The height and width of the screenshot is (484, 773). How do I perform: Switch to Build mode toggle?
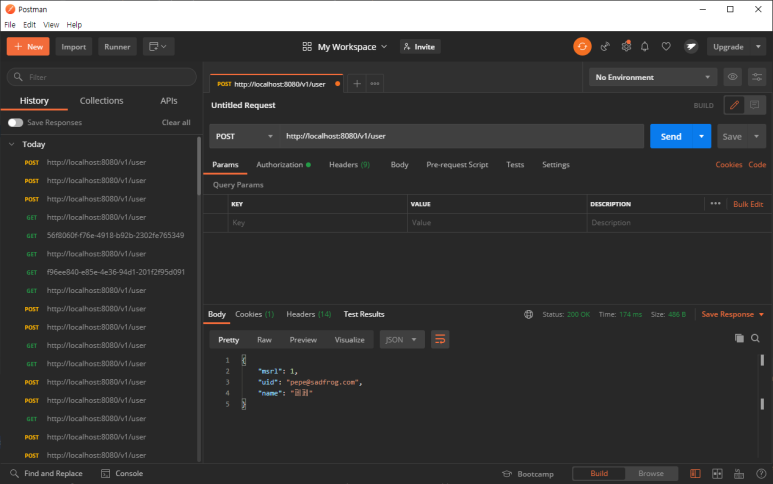tap(599, 473)
